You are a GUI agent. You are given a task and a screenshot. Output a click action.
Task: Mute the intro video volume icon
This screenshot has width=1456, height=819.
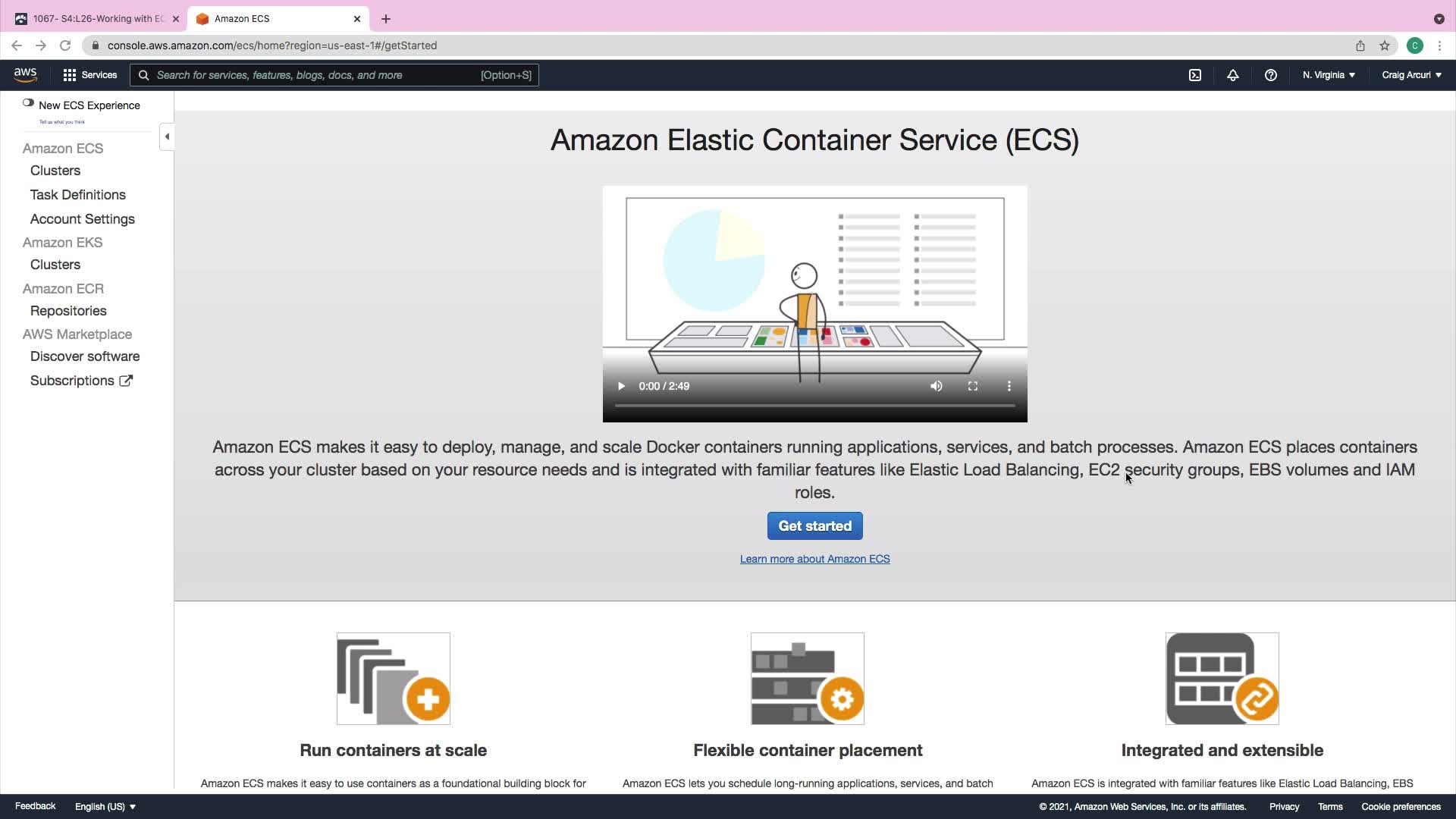pyautogui.click(x=937, y=386)
